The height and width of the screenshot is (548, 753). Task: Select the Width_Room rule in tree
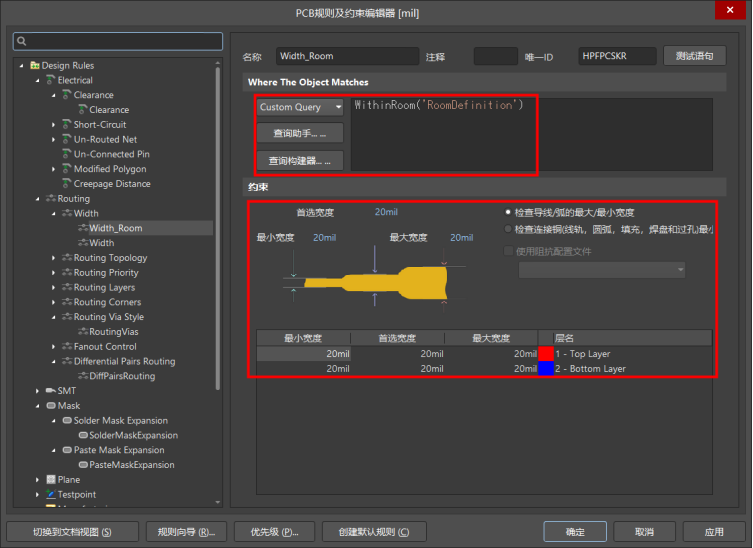coord(115,228)
